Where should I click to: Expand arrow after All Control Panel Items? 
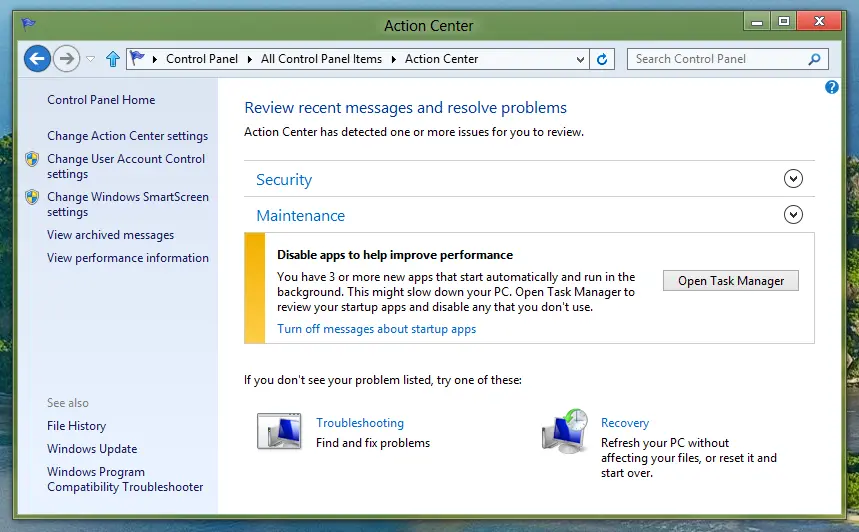pos(393,59)
